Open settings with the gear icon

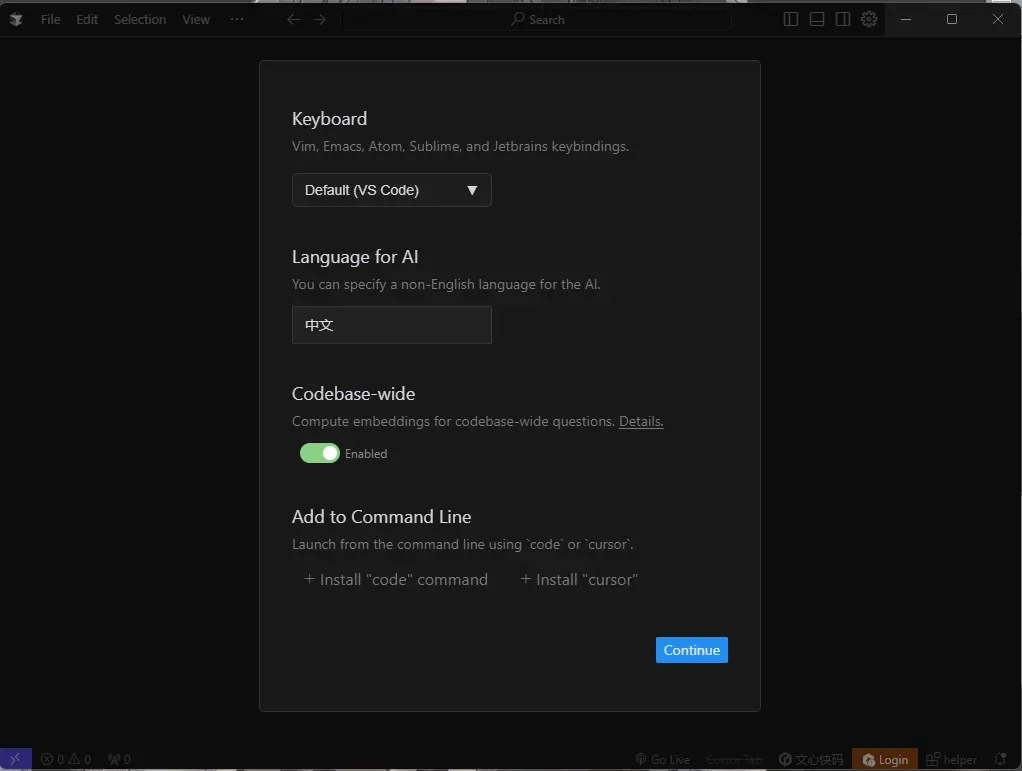(x=869, y=20)
